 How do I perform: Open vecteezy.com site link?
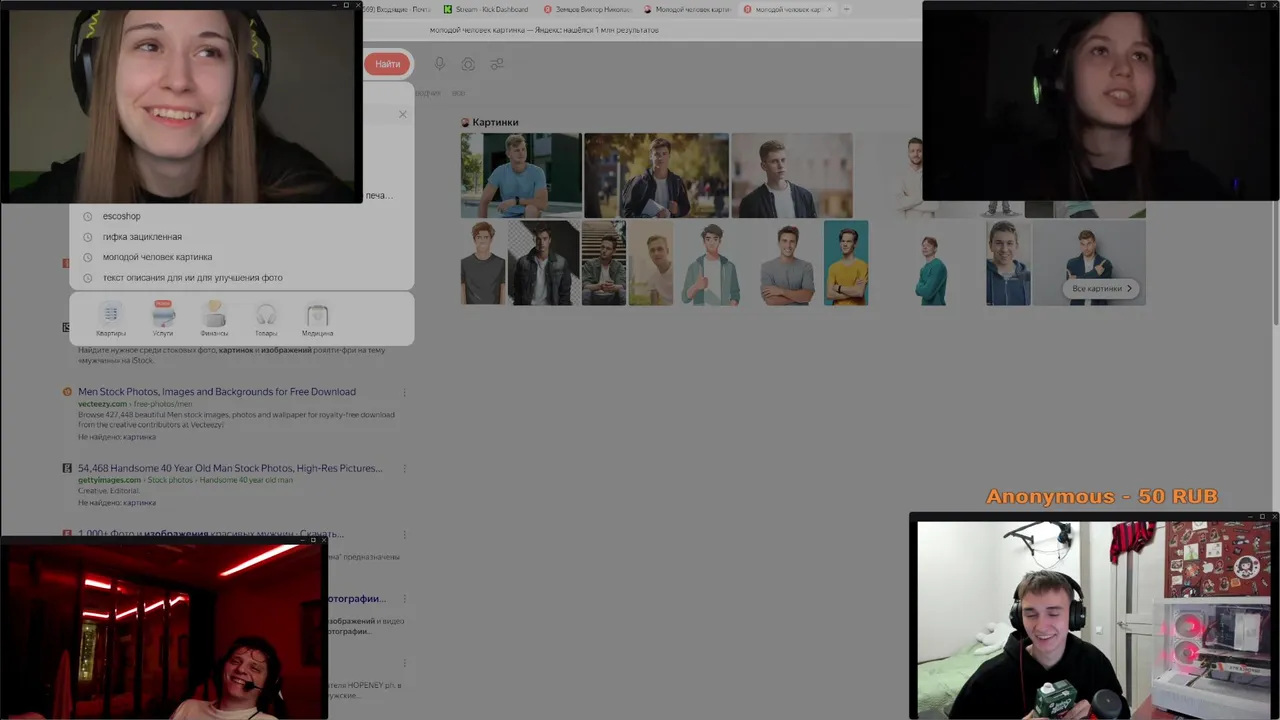(x=102, y=404)
